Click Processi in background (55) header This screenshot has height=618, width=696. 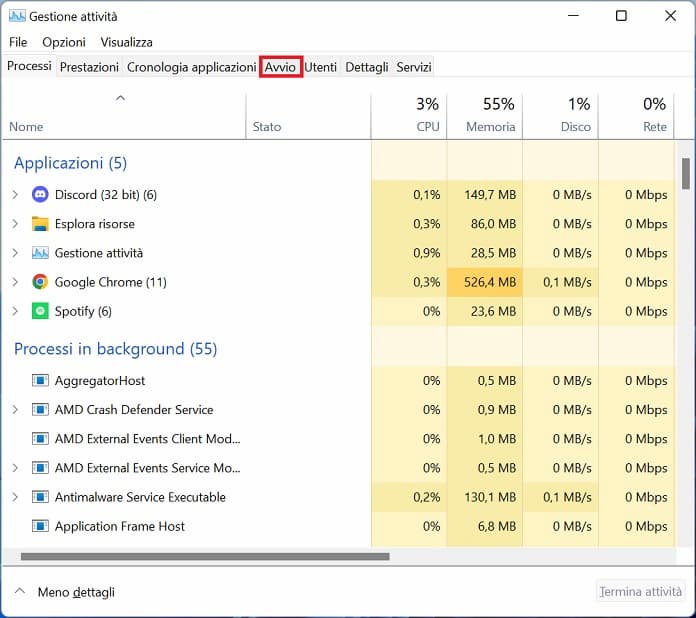pos(115,349)
